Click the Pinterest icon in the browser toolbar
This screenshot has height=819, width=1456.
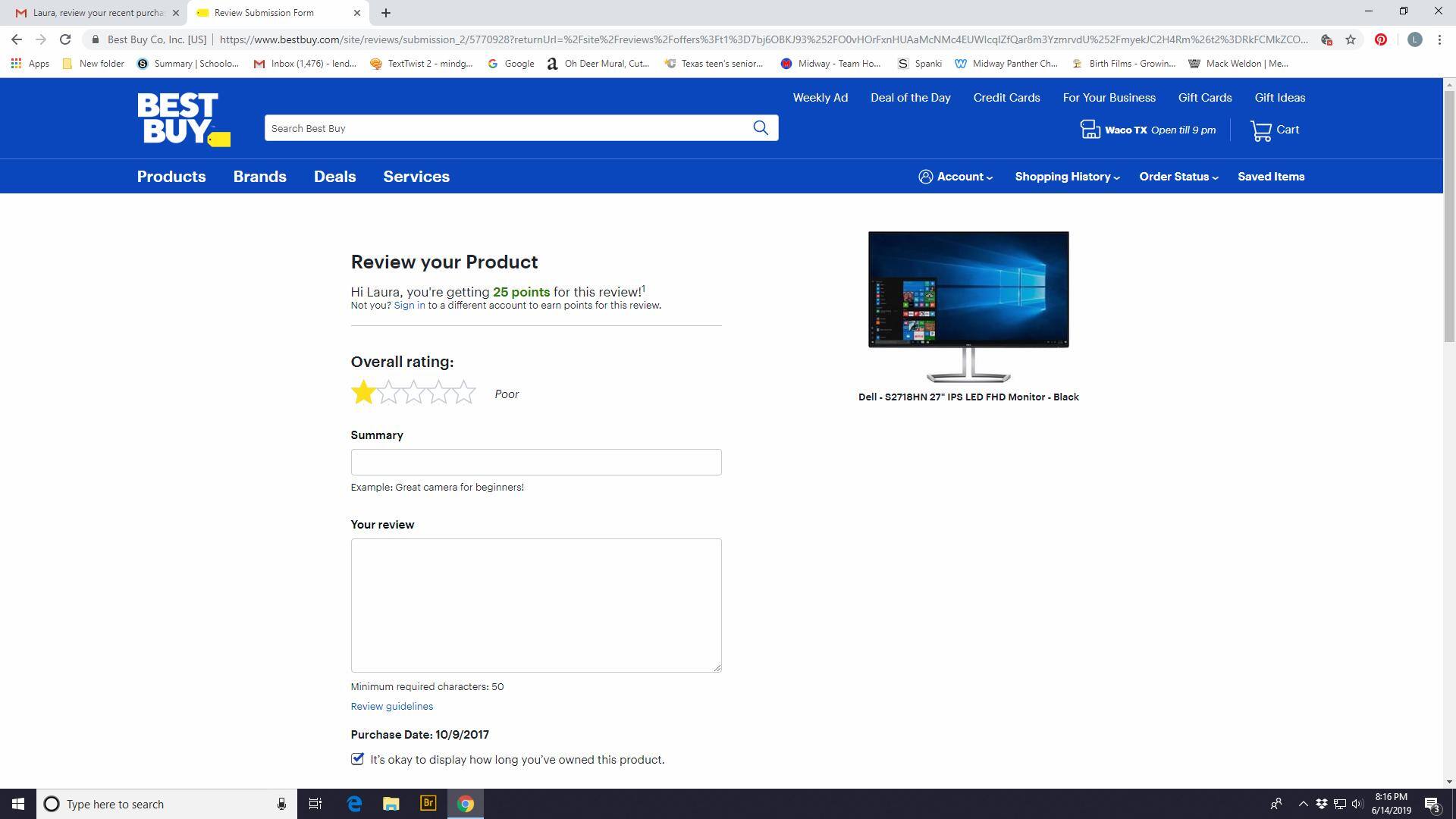(x=1380, y=39)
